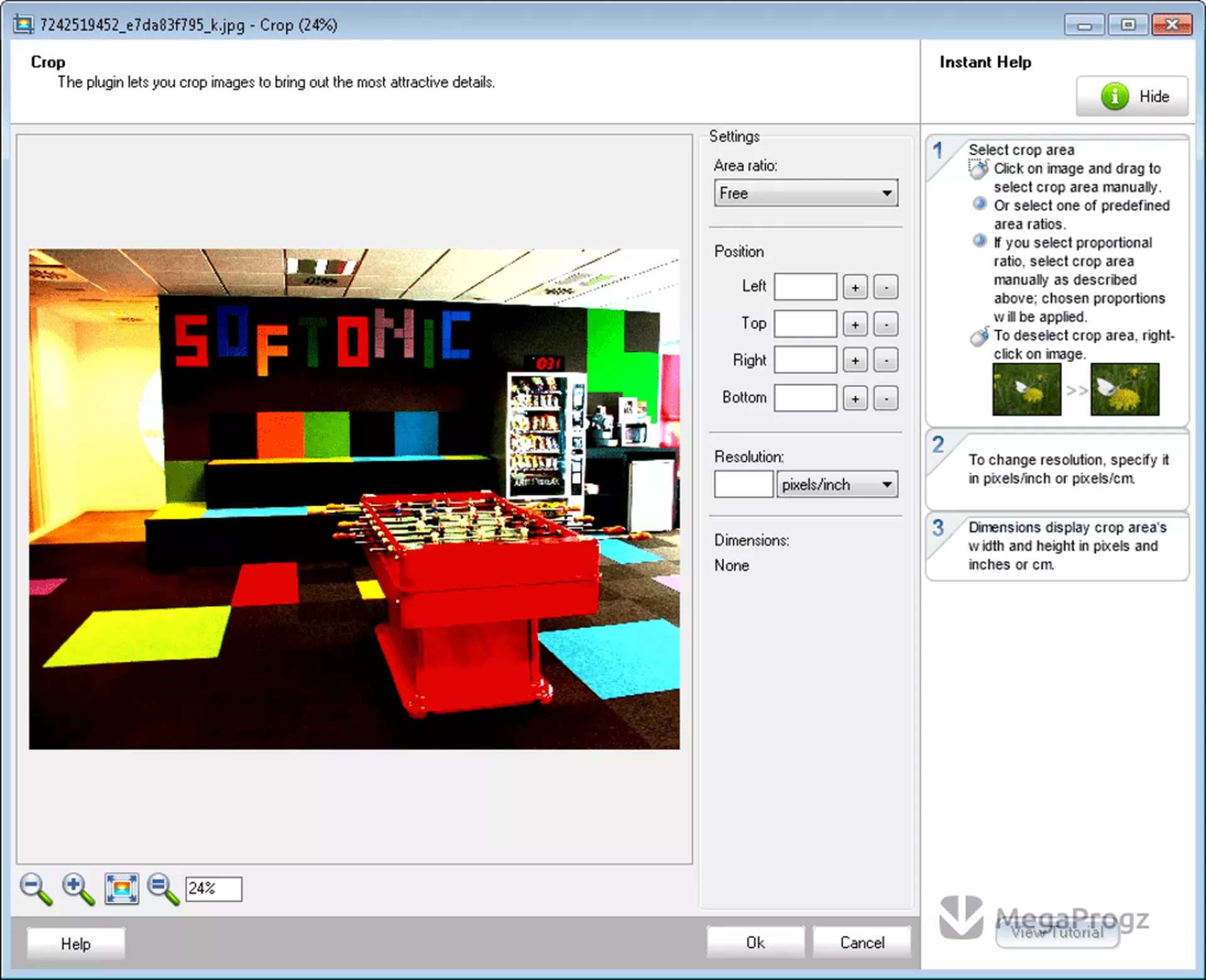This screenshot has width=1206, height=980.
Task: Click the 'To change resolution' help text
Action: (x=1068, y=469)
